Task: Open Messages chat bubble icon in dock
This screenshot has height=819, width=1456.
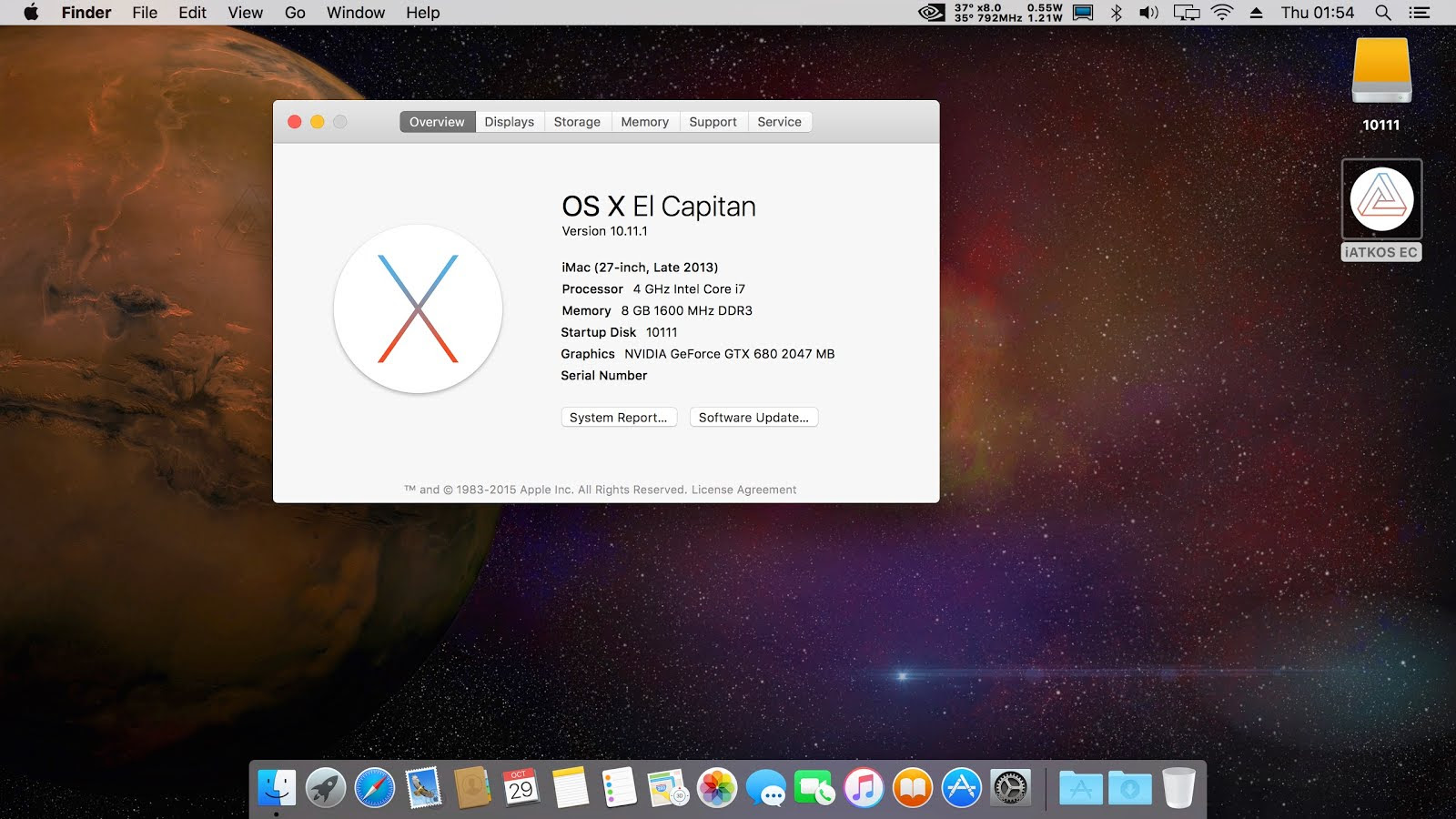Action: coord(766,788)
